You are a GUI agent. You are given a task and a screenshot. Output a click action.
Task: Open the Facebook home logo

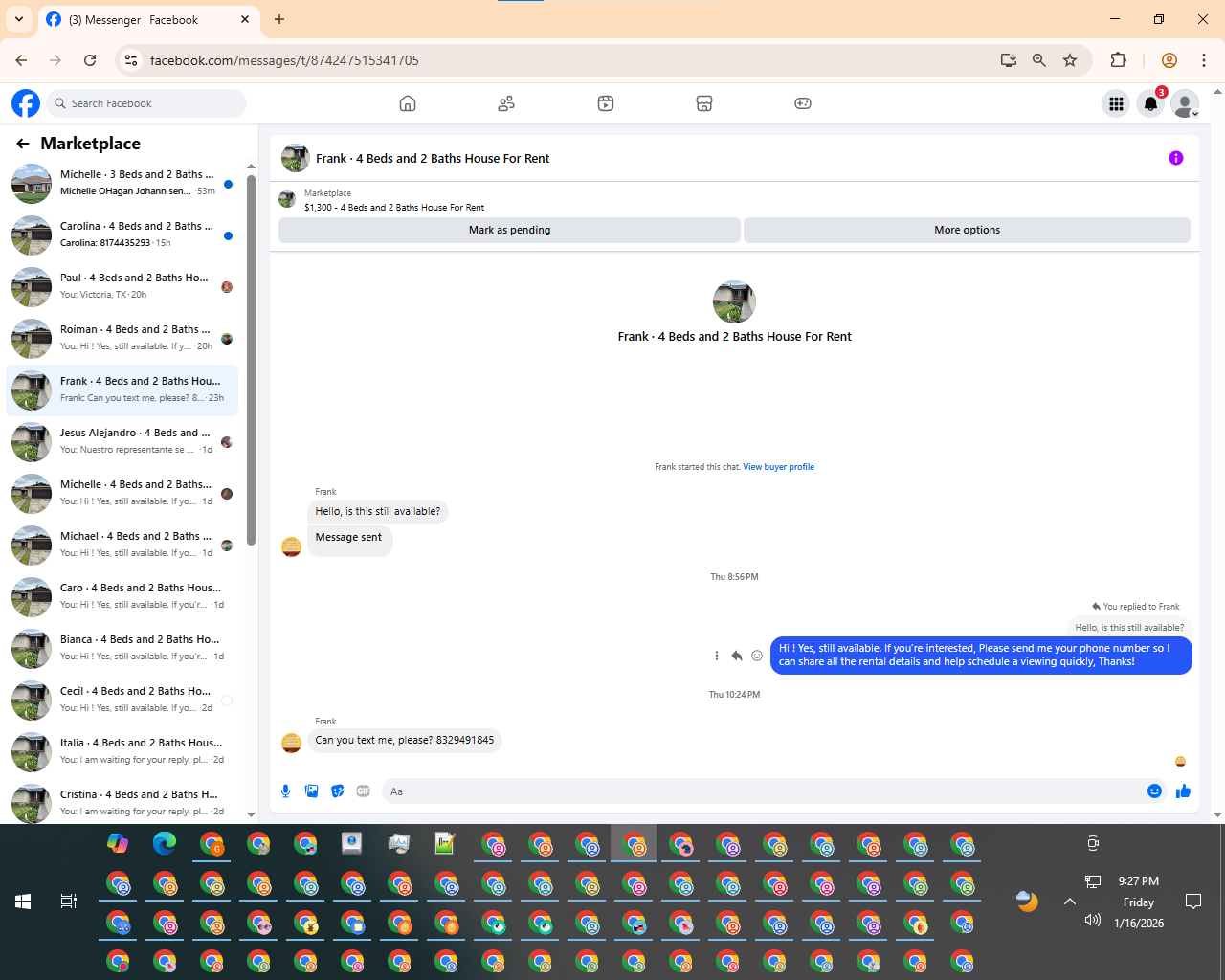[26, 103]
